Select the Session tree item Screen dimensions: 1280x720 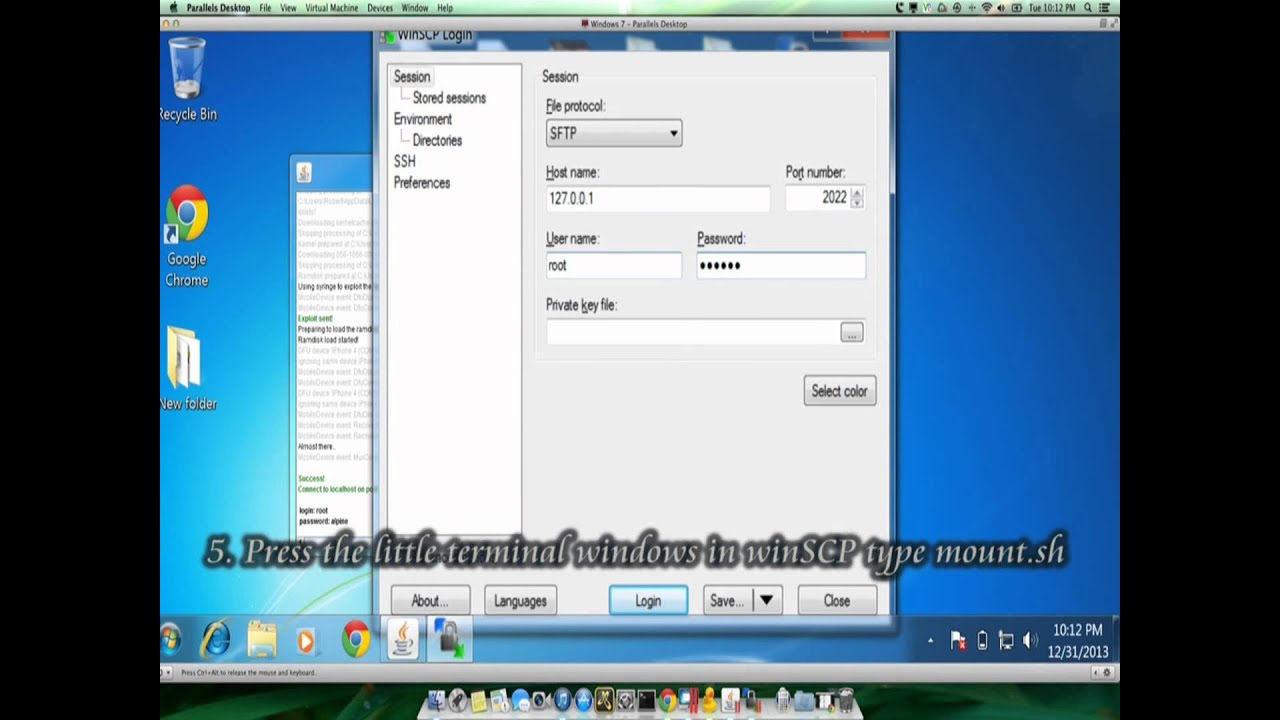tap(412, 77)
